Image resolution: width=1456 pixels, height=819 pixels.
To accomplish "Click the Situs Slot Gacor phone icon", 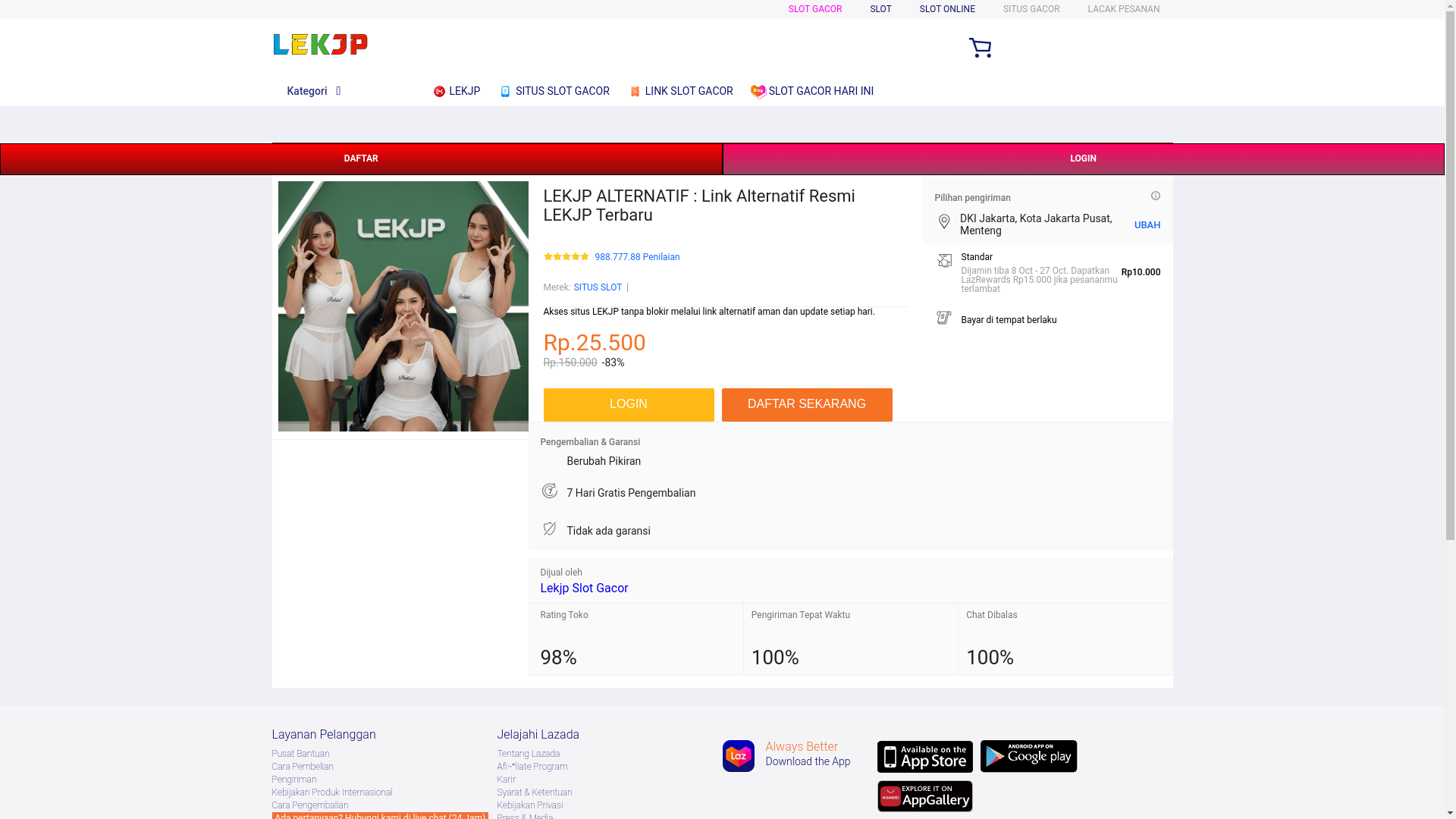I will click(x=505, y=92).
